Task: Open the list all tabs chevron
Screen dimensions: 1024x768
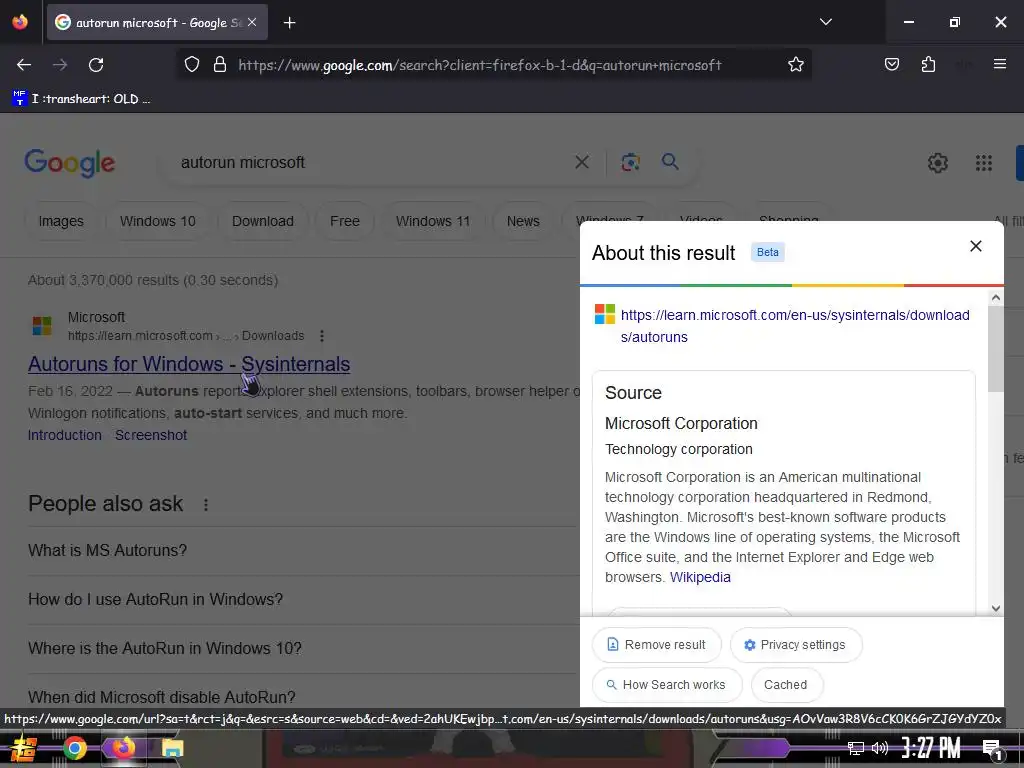Action: tap(825, 22)
